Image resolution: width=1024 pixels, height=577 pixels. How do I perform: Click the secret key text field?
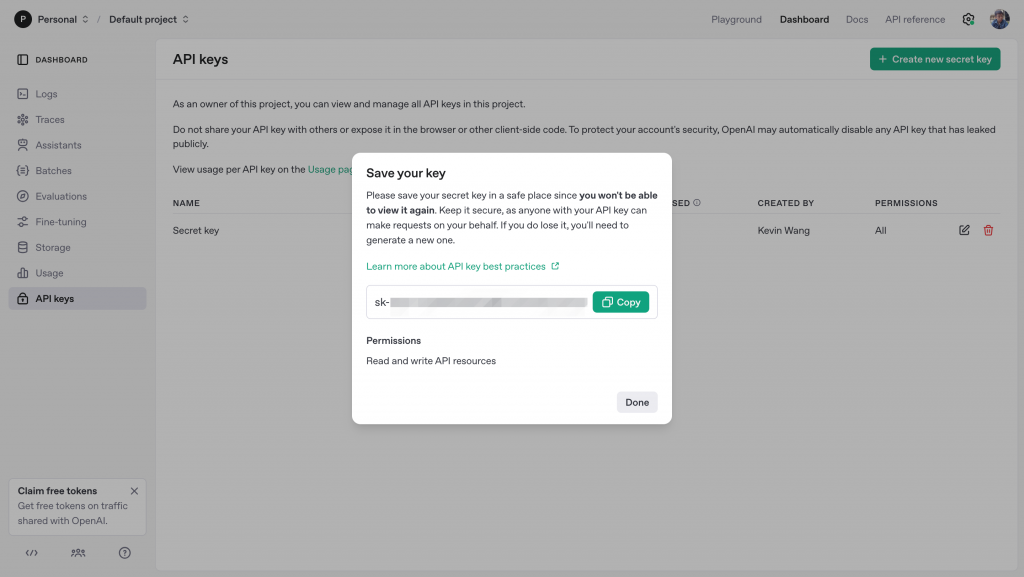click(x=480, y=302)
